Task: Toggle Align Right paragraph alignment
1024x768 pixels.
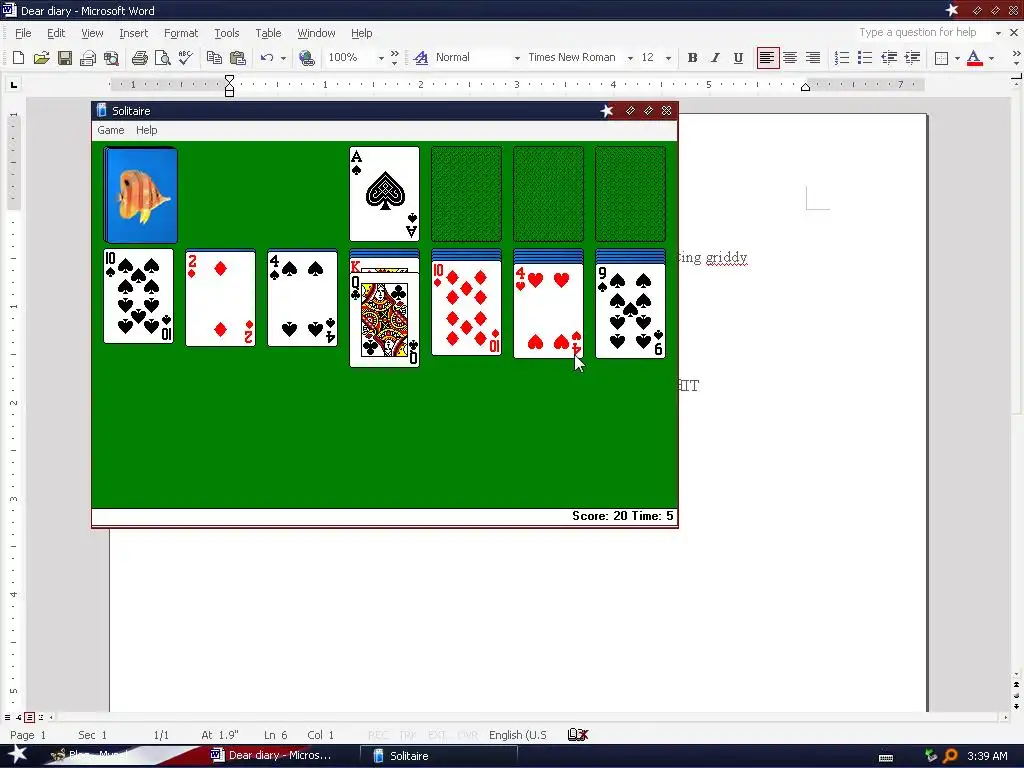Action: 812,58
